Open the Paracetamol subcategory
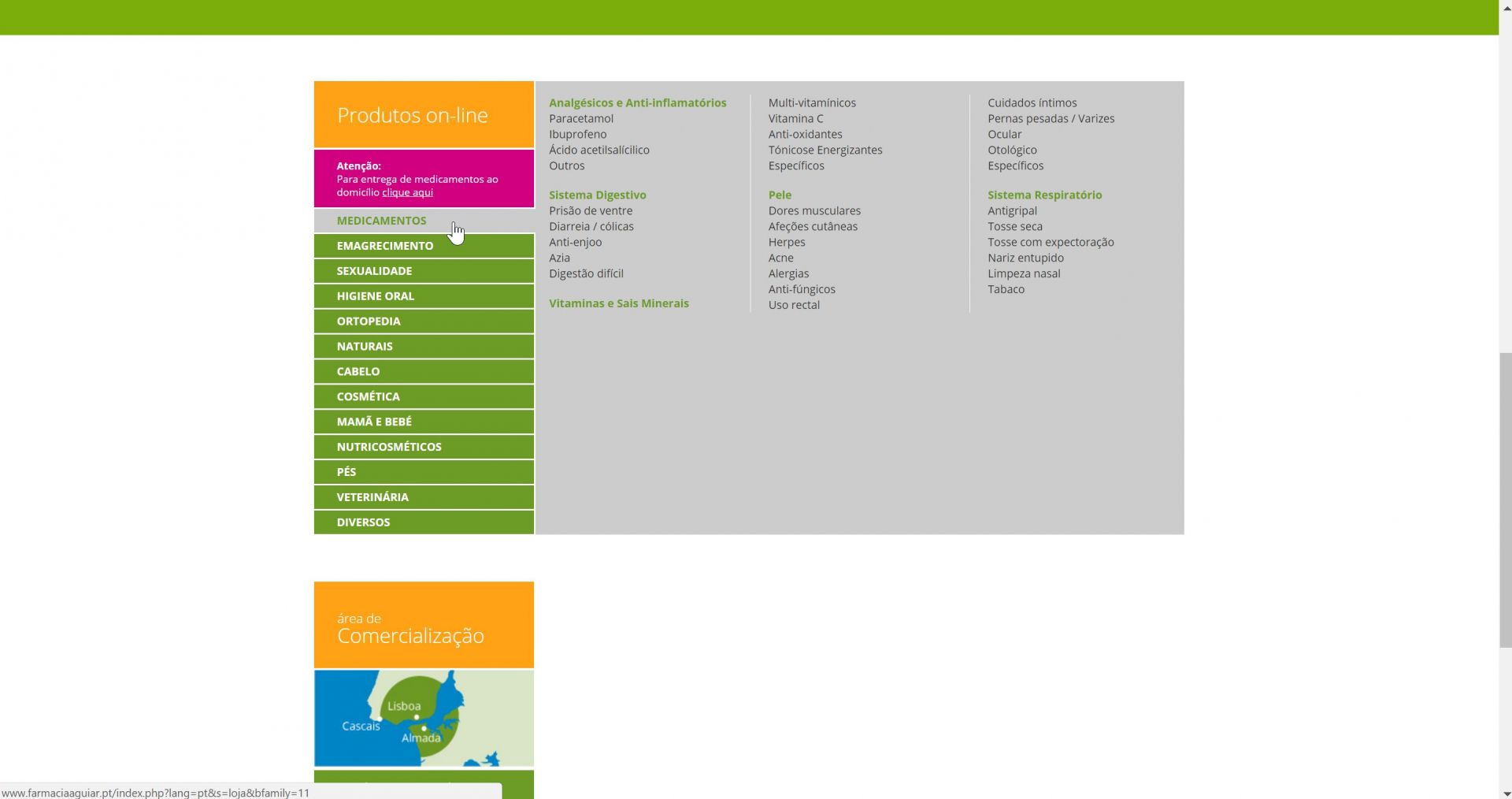The height and width of the screenshot is (799, 1512). [580, 118]
